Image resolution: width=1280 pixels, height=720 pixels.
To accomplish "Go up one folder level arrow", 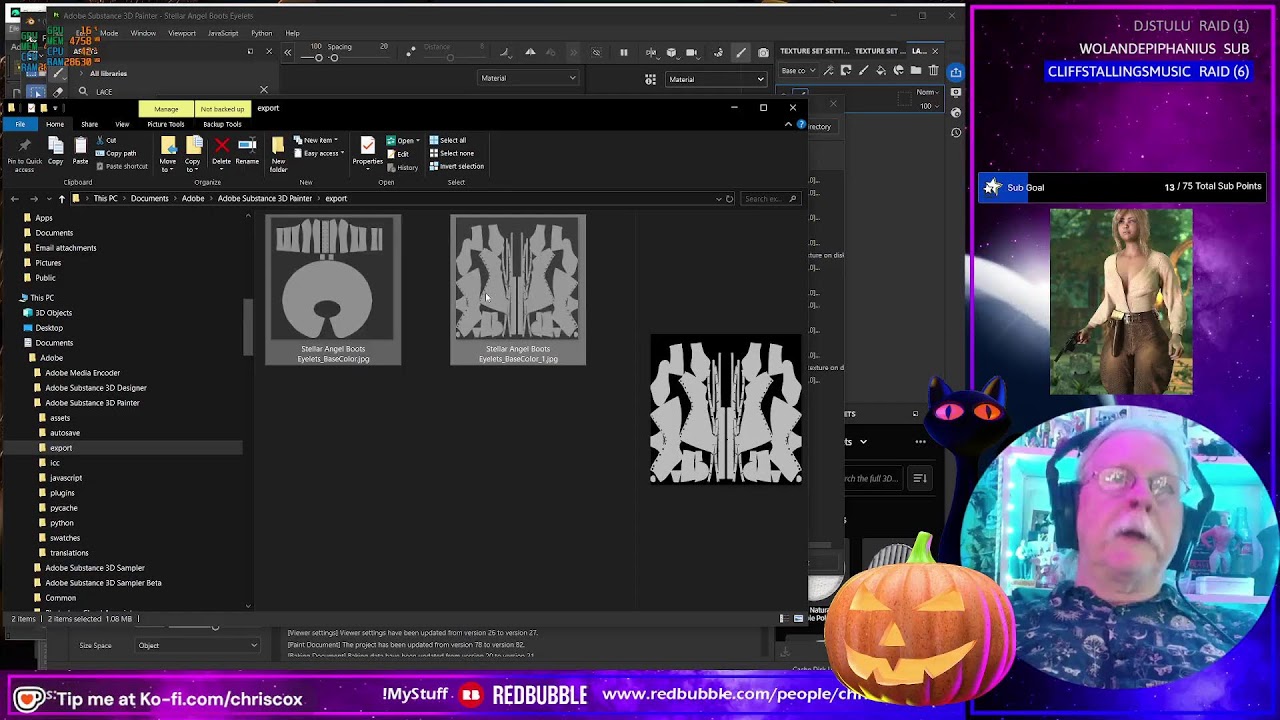I will (62, 198).
